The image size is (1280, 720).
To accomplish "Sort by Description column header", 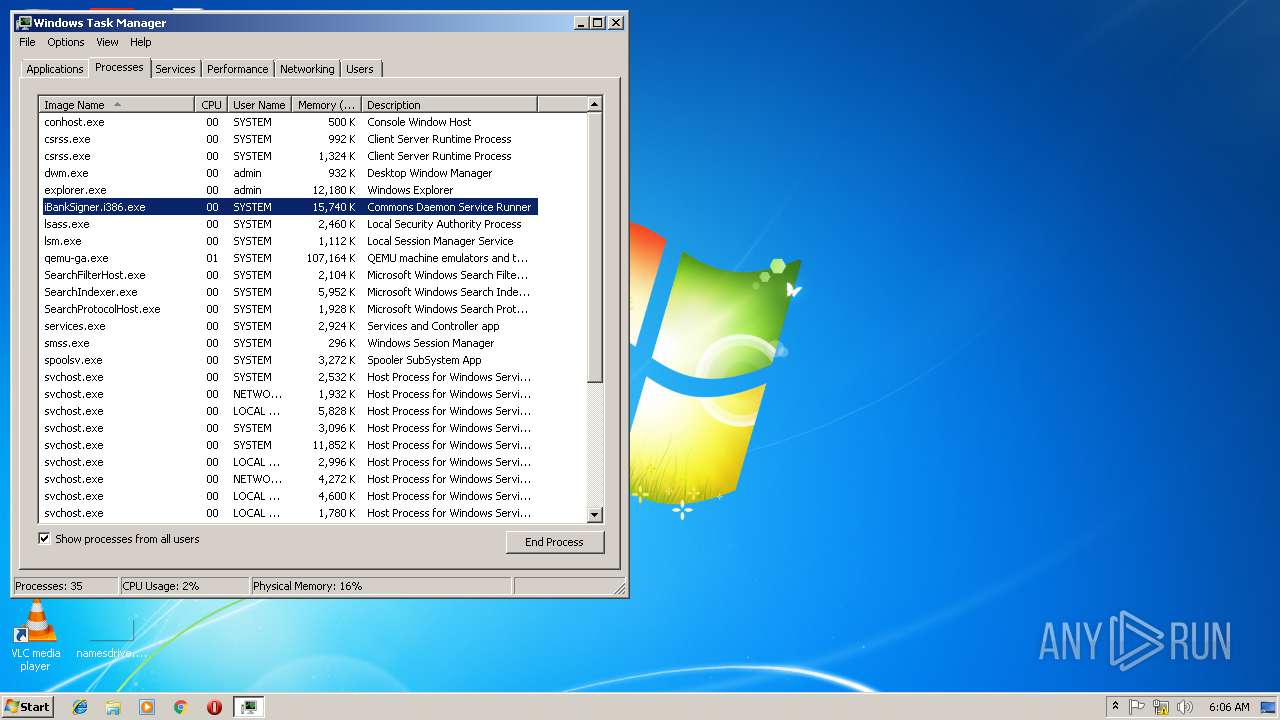I will coord(449,104).
